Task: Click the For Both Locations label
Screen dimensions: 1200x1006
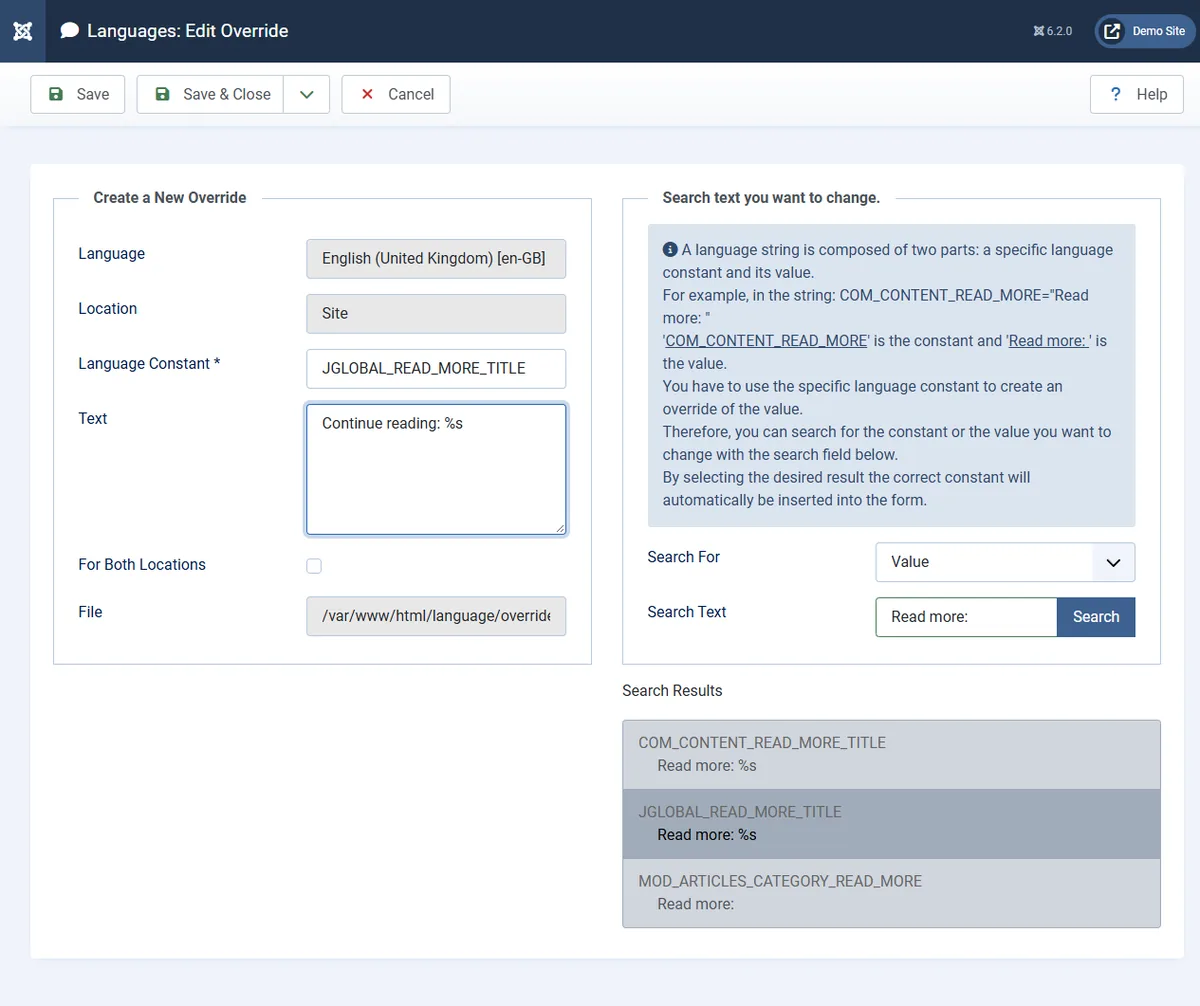Action: click(142, 565)
